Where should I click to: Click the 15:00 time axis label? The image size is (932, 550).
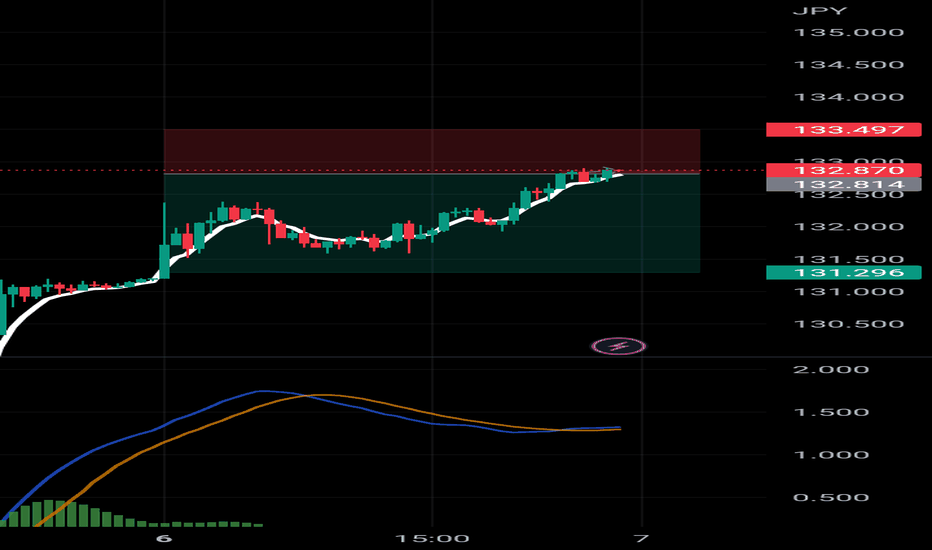point(432,539)
